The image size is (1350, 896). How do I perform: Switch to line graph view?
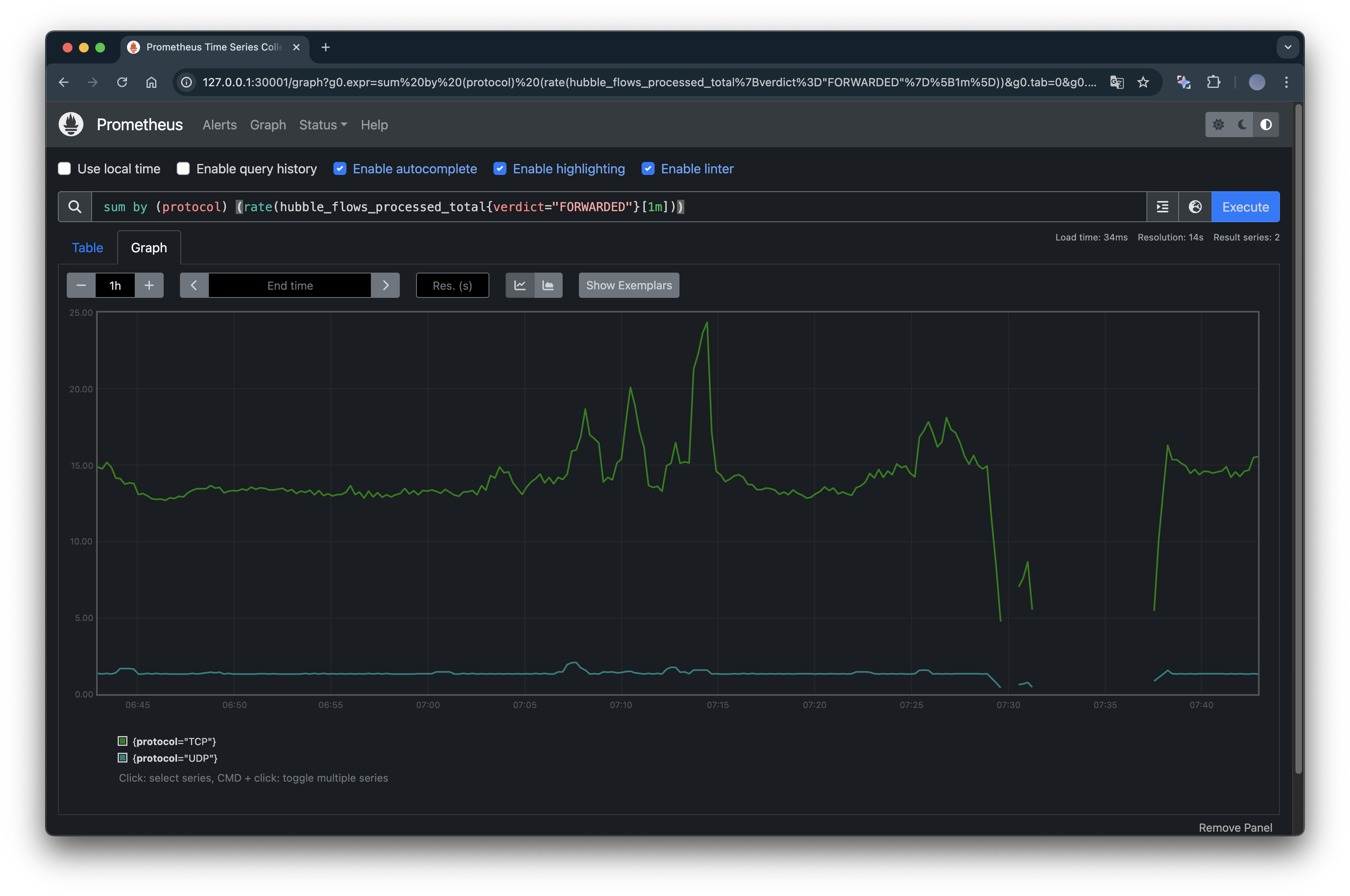pos(519,285)
